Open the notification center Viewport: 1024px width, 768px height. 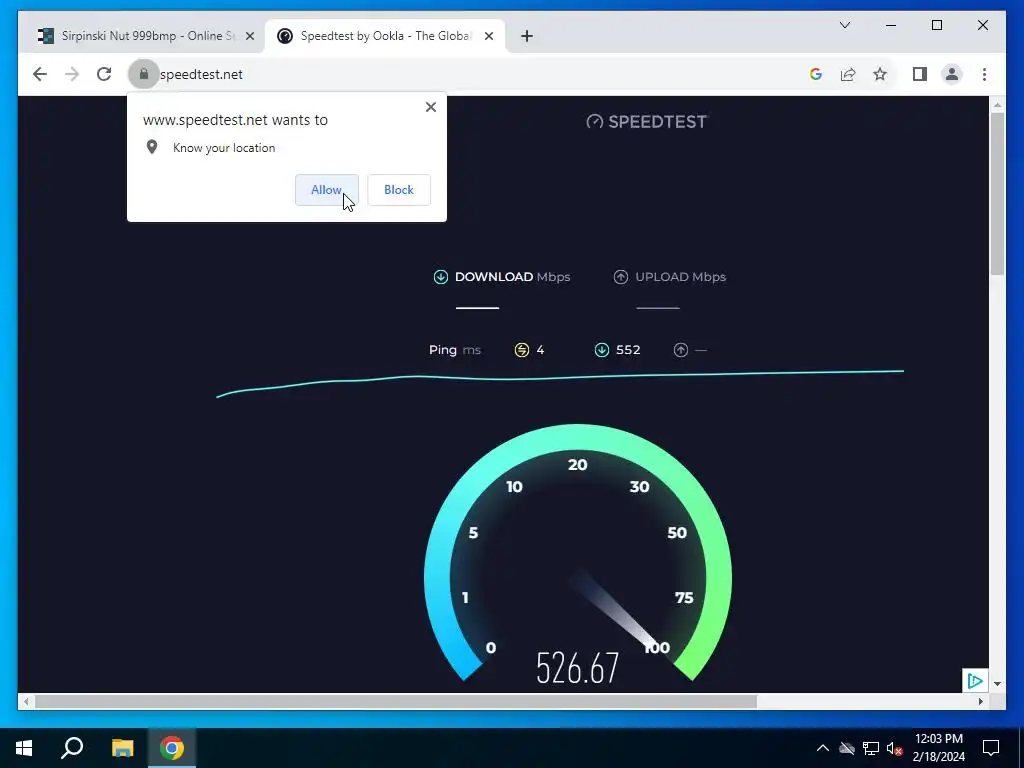pyautogui.click(x=991, y=748)
